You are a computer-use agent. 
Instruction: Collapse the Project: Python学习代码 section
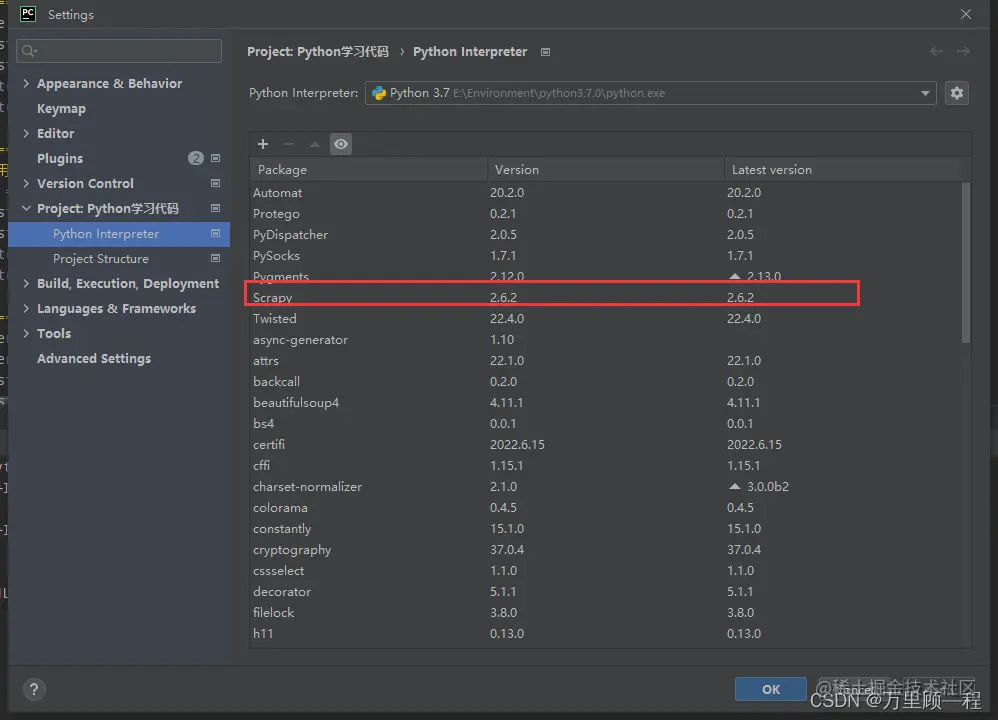[x=26, y=208]
